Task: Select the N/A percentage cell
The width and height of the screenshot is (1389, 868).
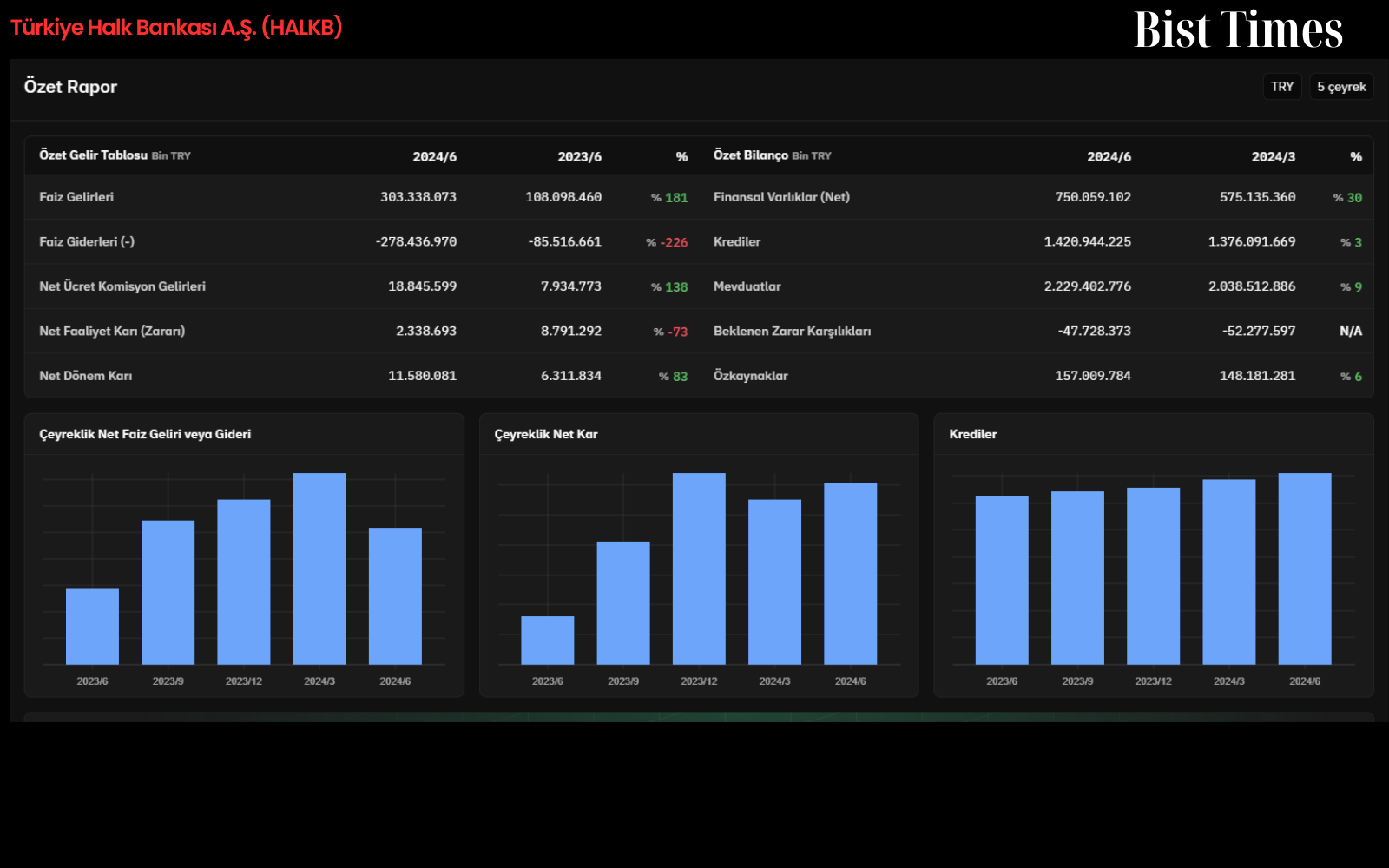Action: coord(1351,332)
